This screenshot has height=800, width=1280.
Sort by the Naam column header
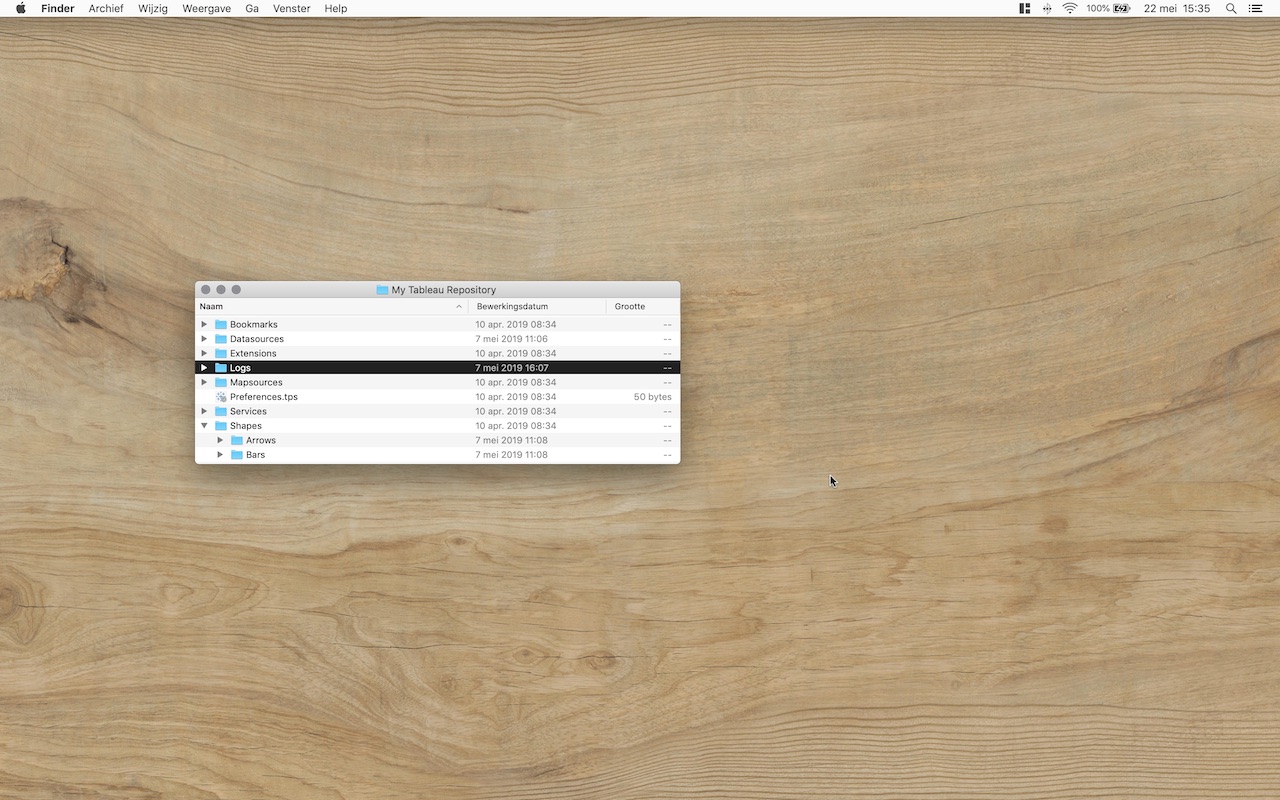tap(331, 306)
